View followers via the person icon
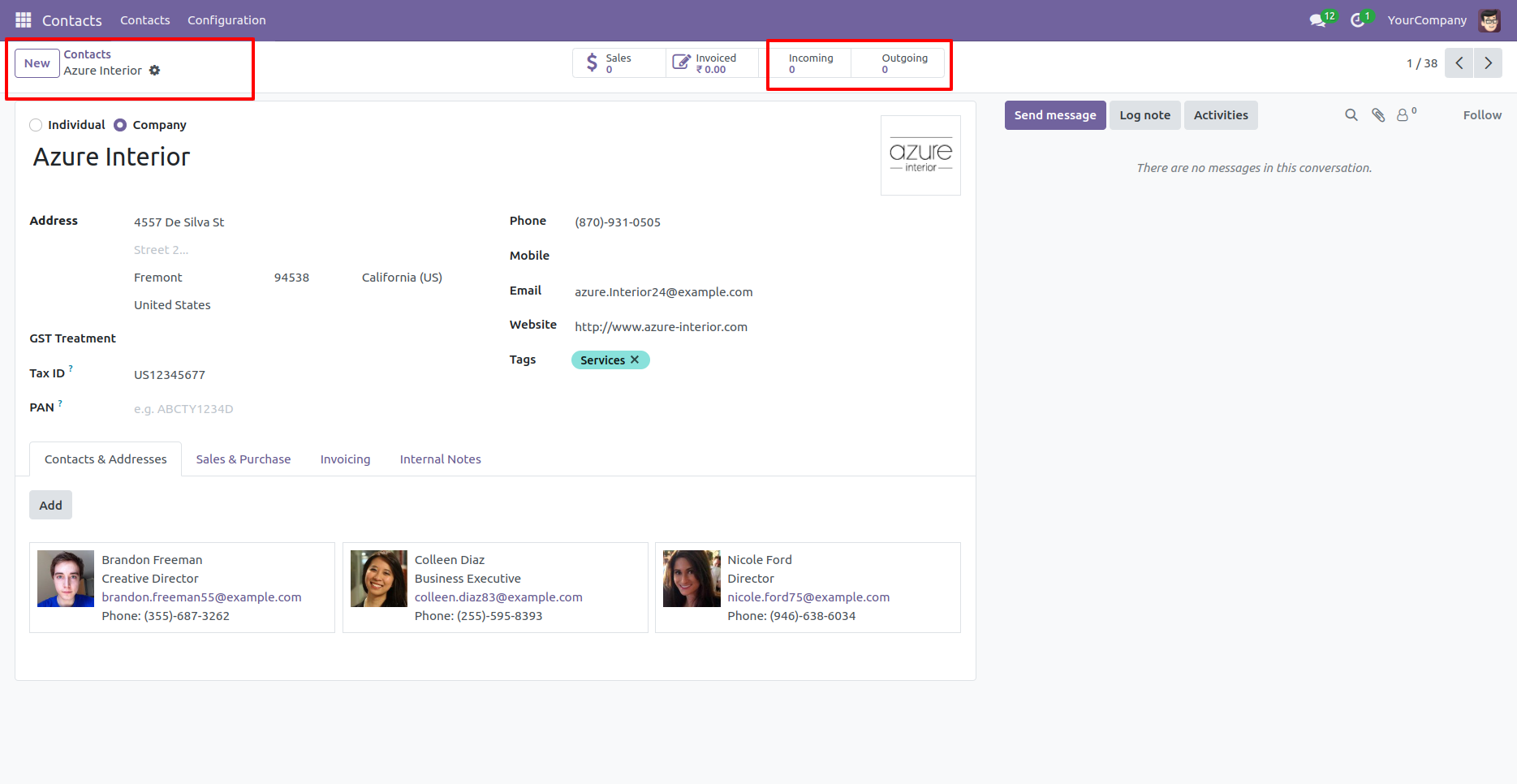This screenshot has height=784, width=1517. click(x=1403, y=115)
